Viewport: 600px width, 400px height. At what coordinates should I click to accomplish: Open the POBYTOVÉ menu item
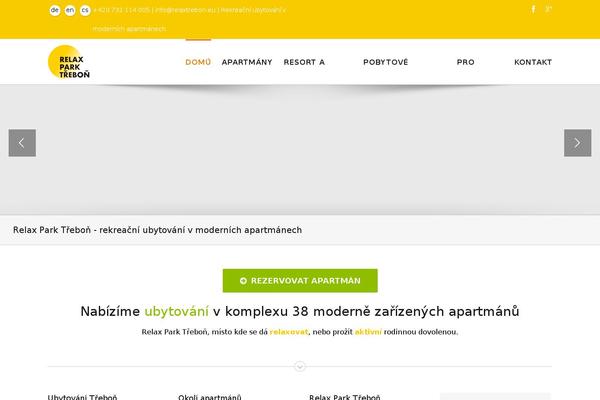pos(386,62)
